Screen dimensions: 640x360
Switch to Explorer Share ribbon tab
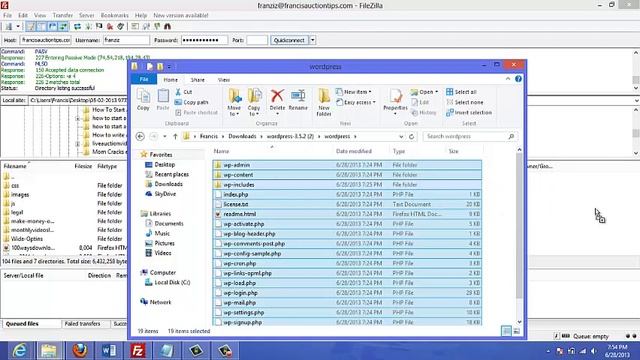(198, 80)
